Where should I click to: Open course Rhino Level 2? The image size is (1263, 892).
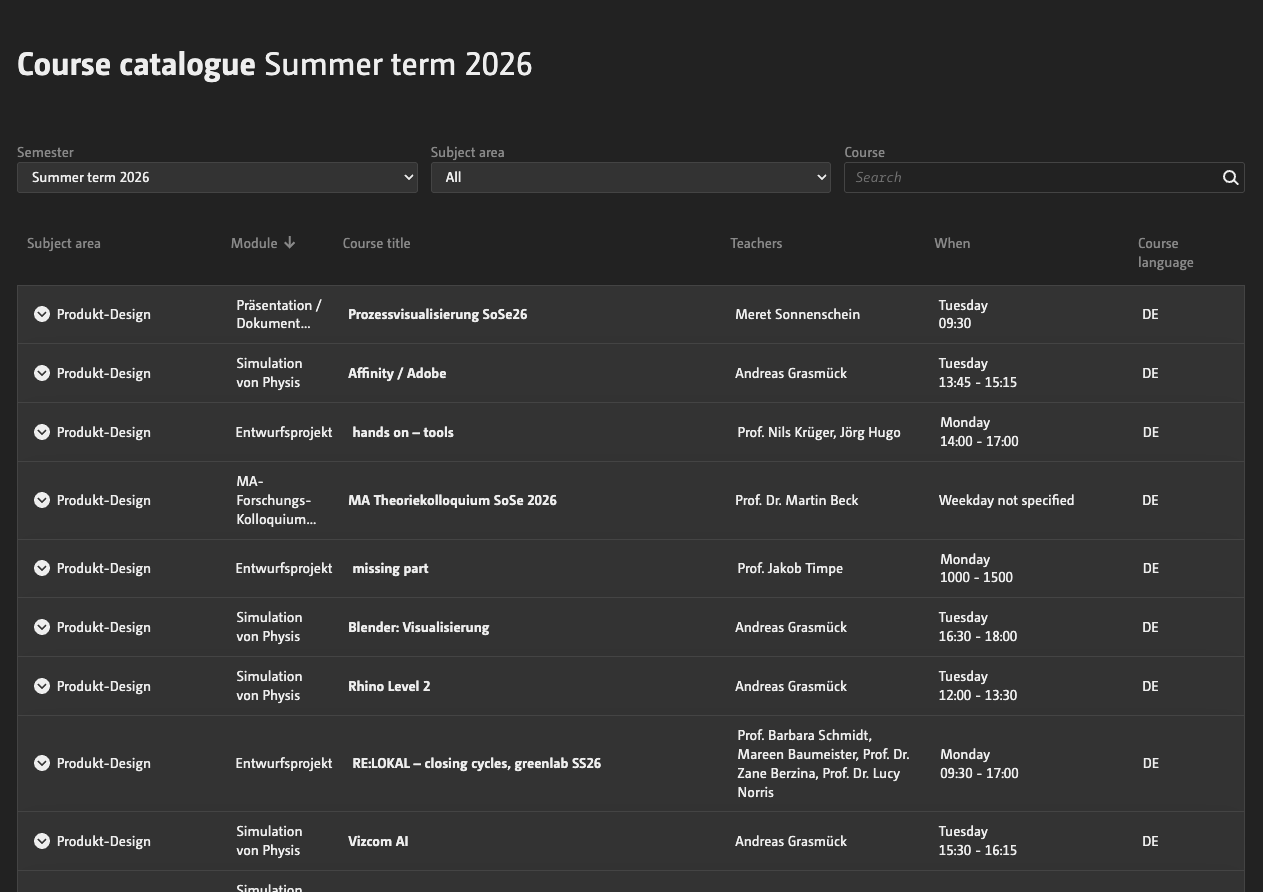[389, 686]
